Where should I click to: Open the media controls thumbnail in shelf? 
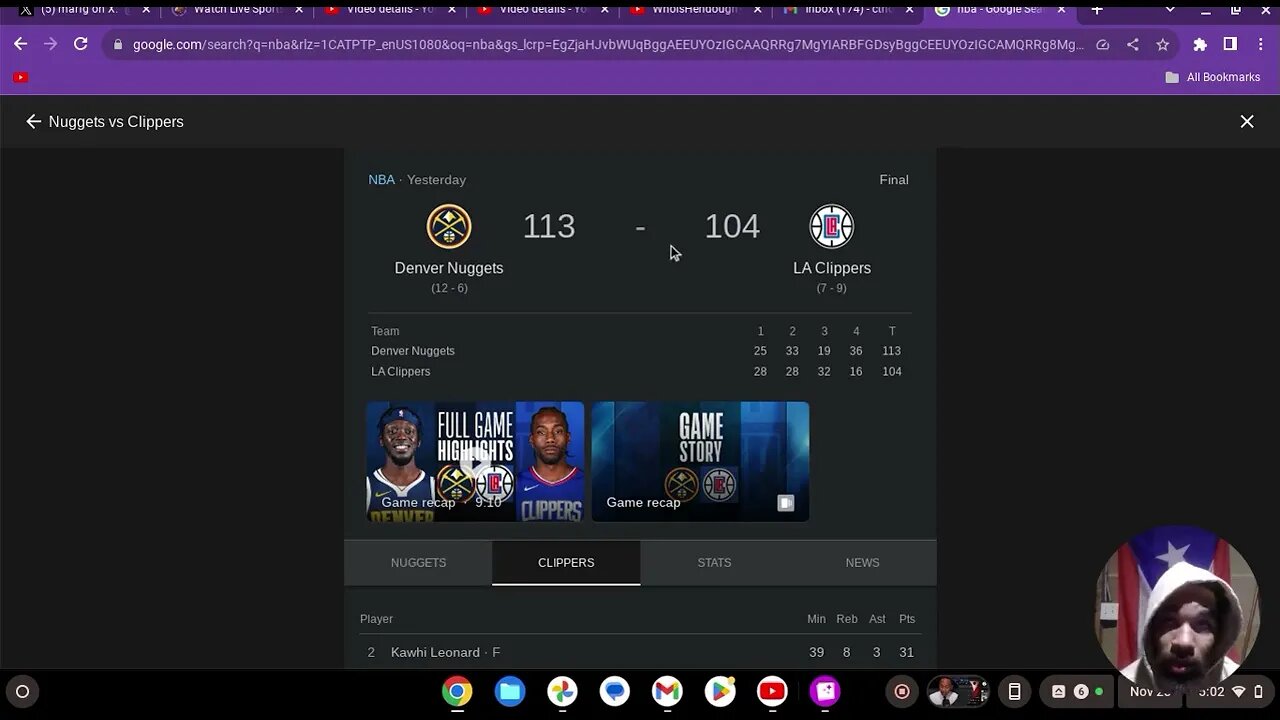tap(958, 691)
